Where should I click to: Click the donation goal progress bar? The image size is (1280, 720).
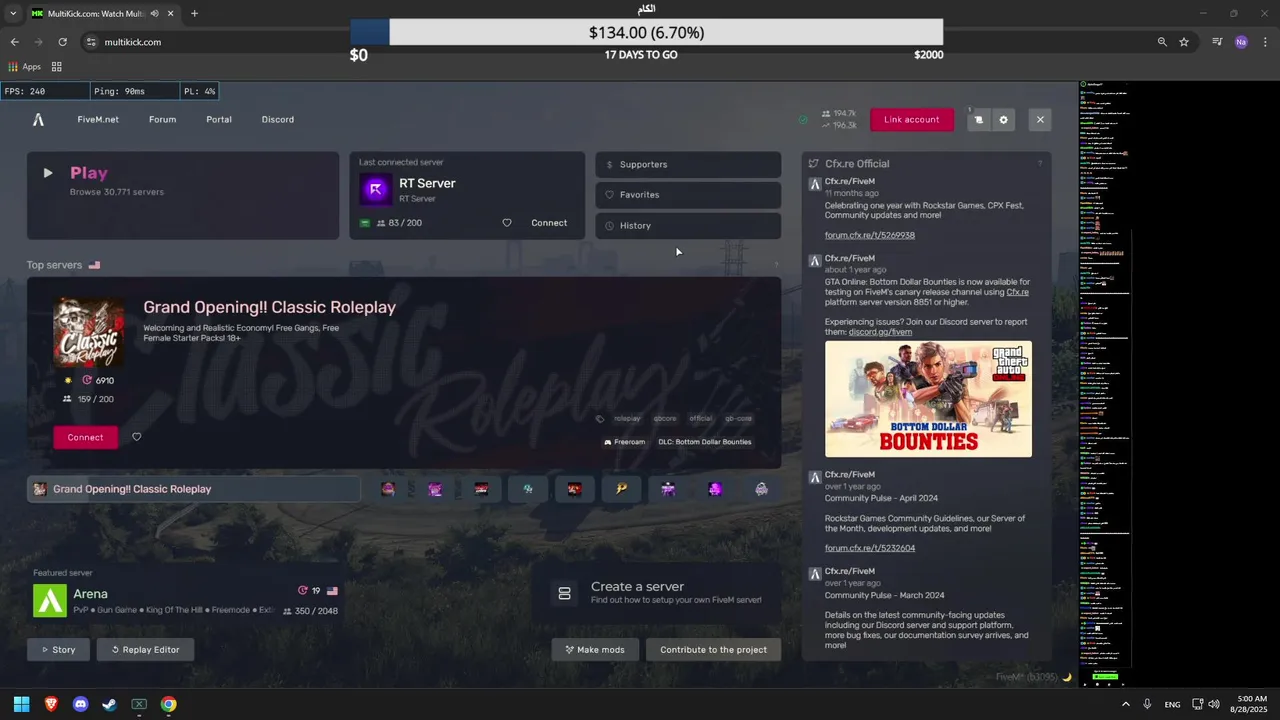646,33
